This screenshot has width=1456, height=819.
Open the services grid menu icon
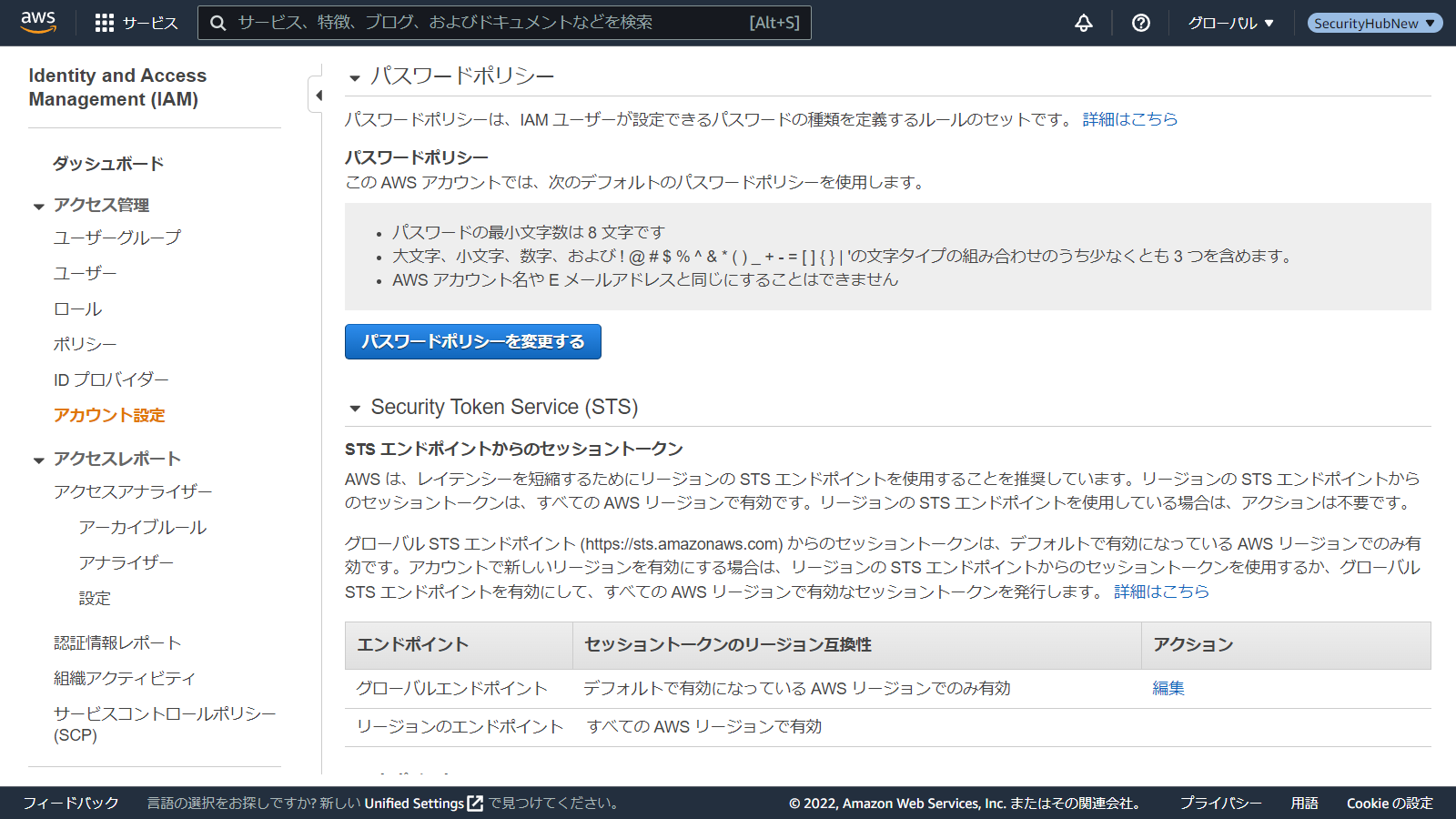(x=105, y=23)
